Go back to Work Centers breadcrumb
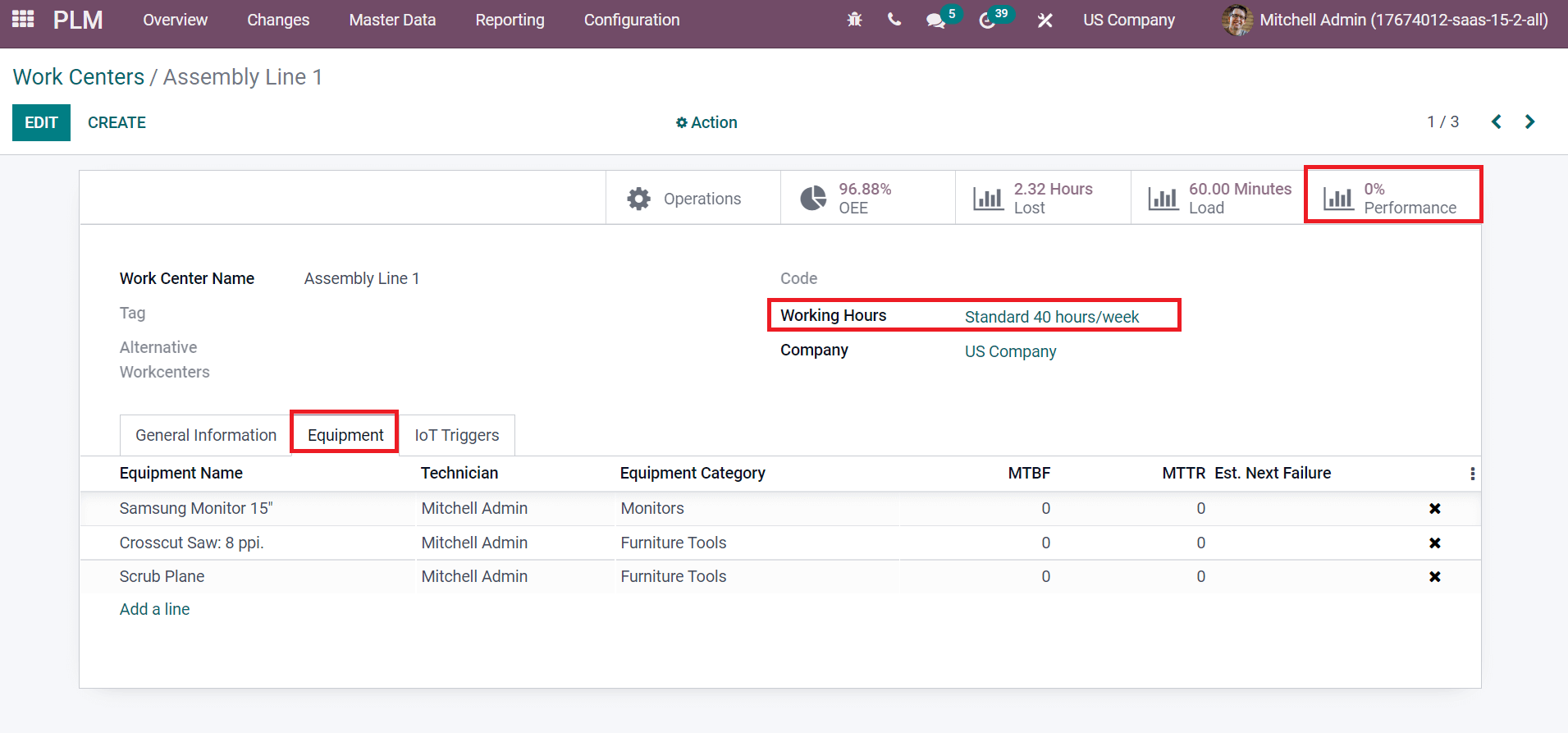The height and width of the screenshot is (733, 1568). point(79,76)
